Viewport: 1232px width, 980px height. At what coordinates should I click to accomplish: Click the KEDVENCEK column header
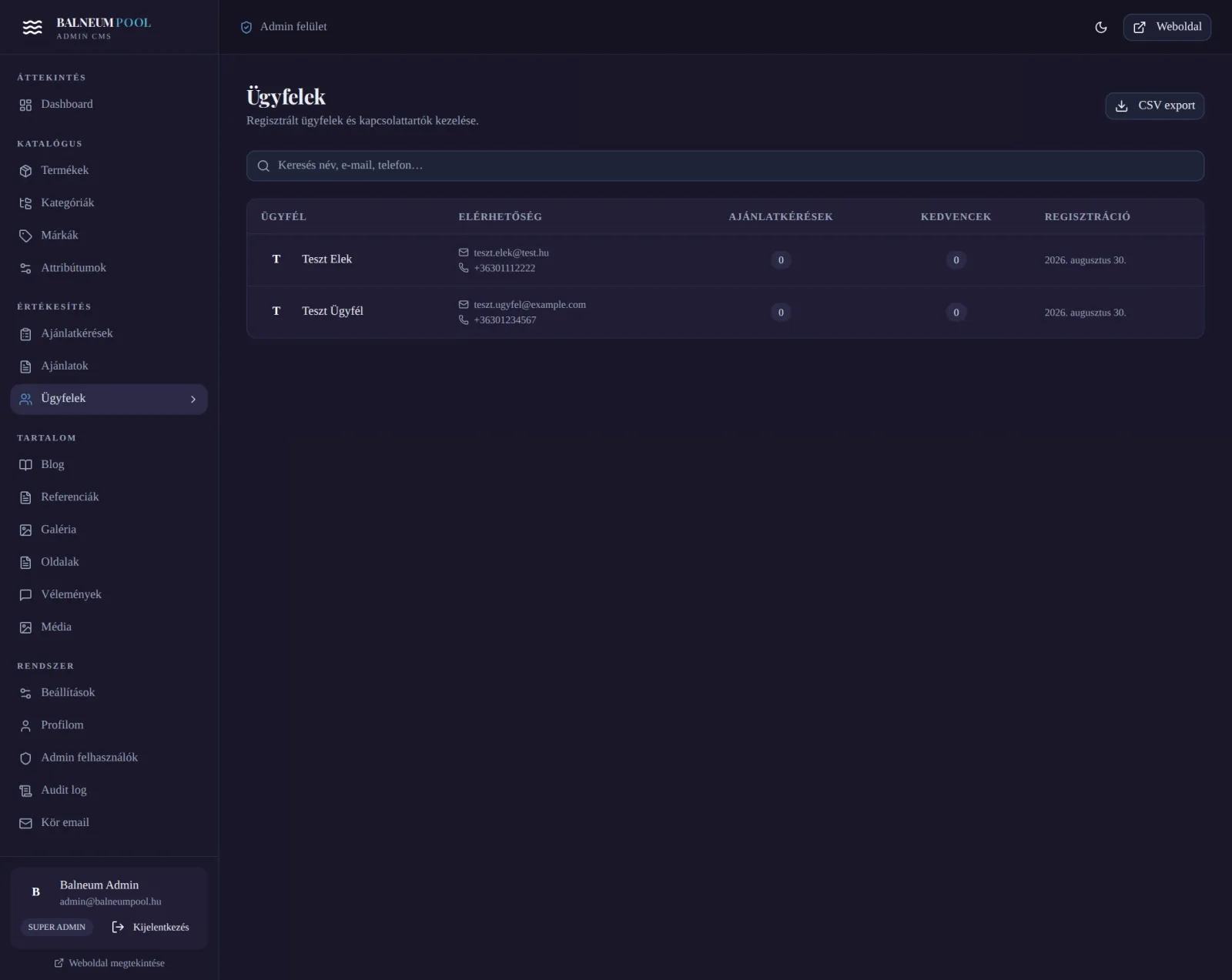(956, 217)
